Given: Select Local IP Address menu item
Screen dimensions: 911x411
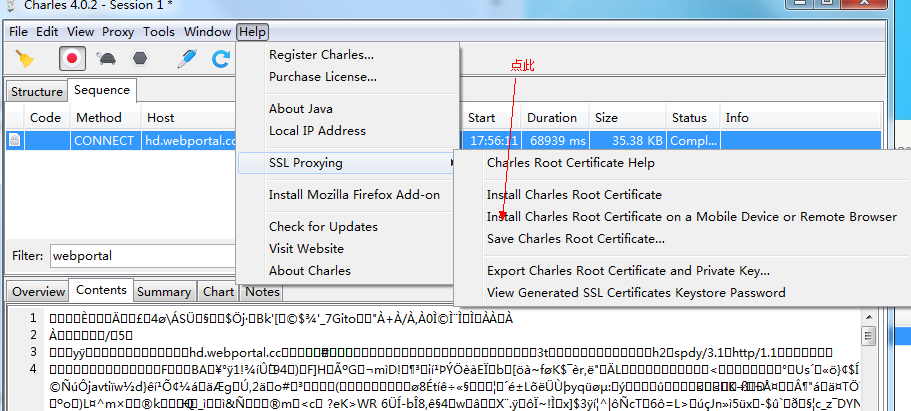Looking at the screenshot, I should click(317, 131).
